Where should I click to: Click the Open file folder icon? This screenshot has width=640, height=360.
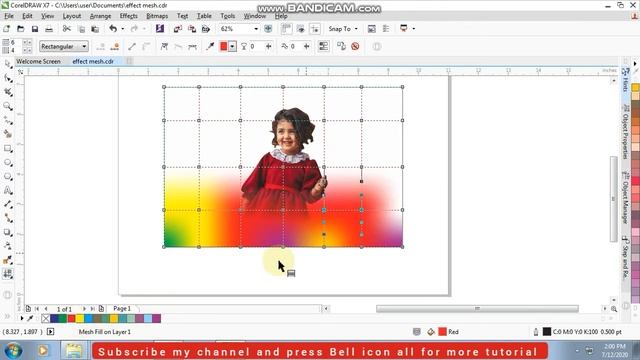tap(20, 29)
